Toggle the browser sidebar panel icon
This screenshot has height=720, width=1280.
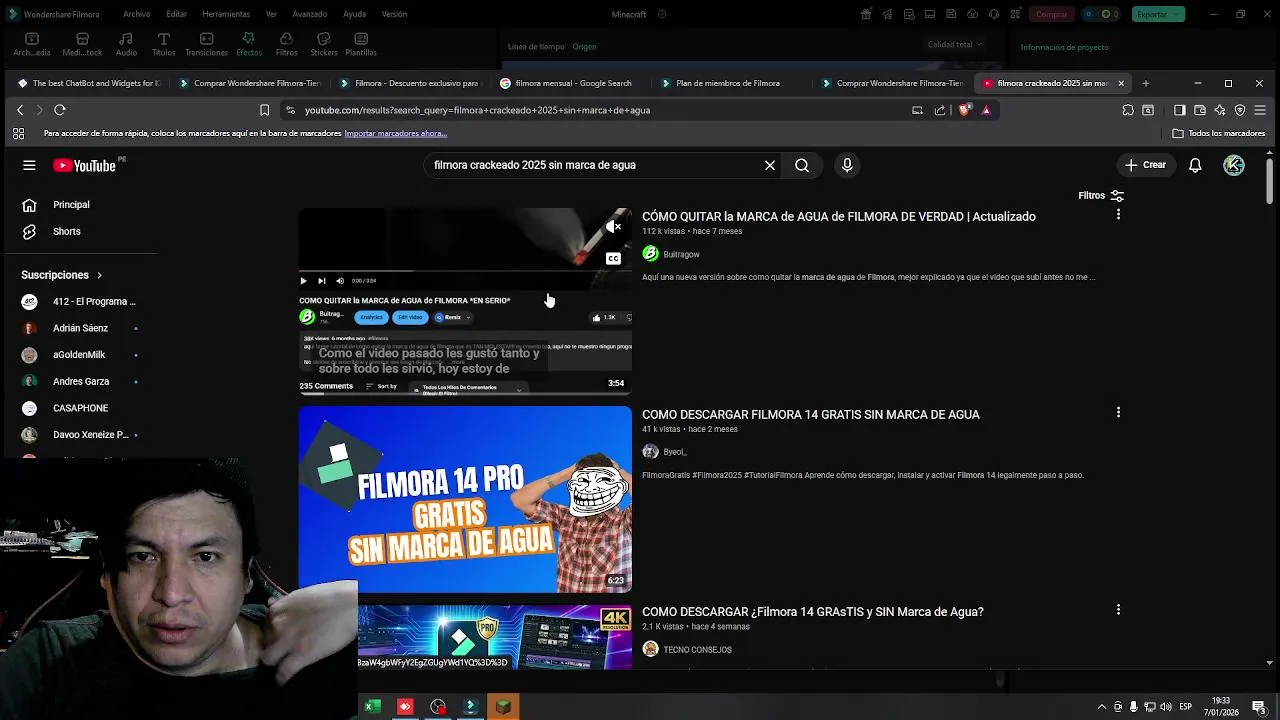tap(1180, 110)
